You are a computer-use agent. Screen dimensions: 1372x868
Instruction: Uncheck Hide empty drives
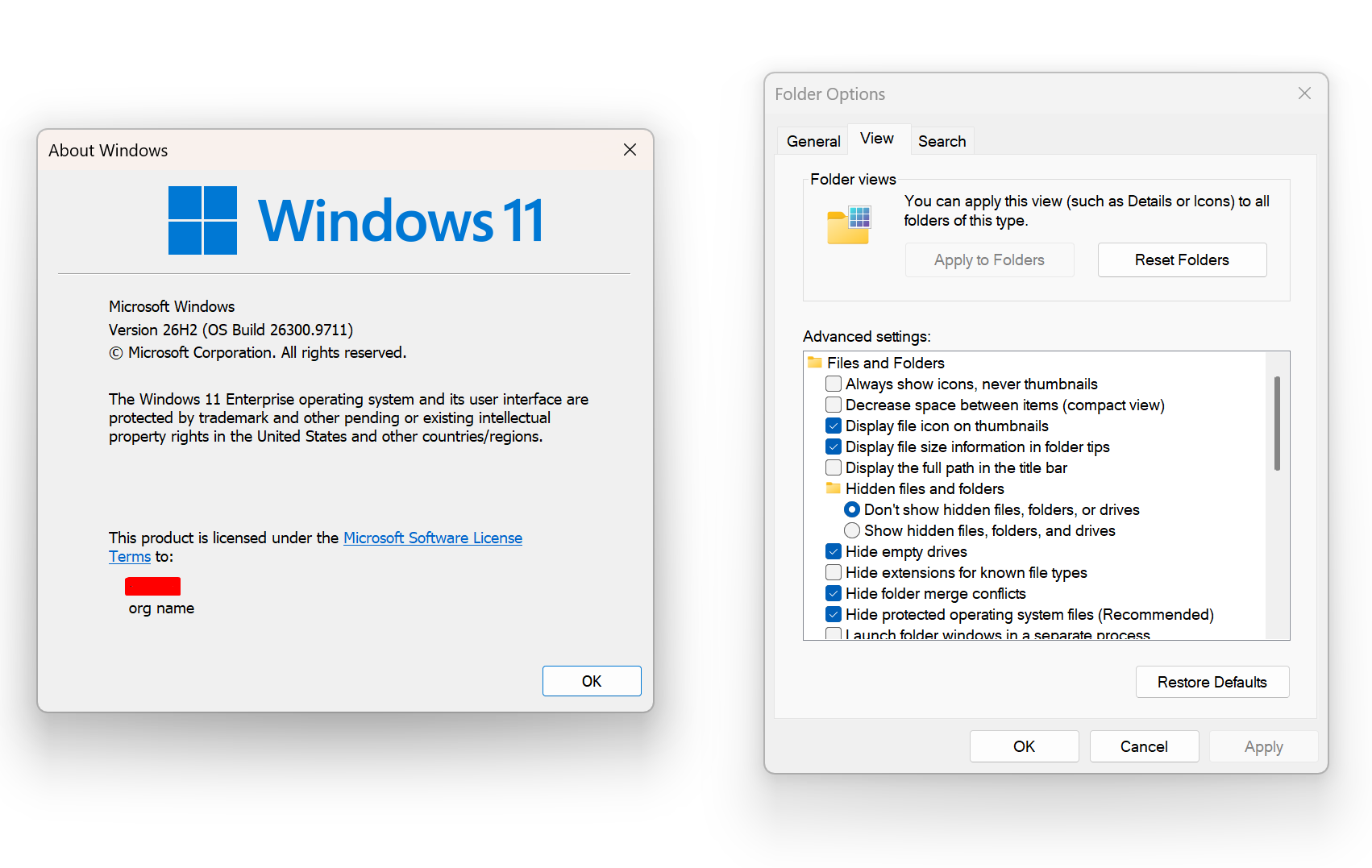[834, 551]
